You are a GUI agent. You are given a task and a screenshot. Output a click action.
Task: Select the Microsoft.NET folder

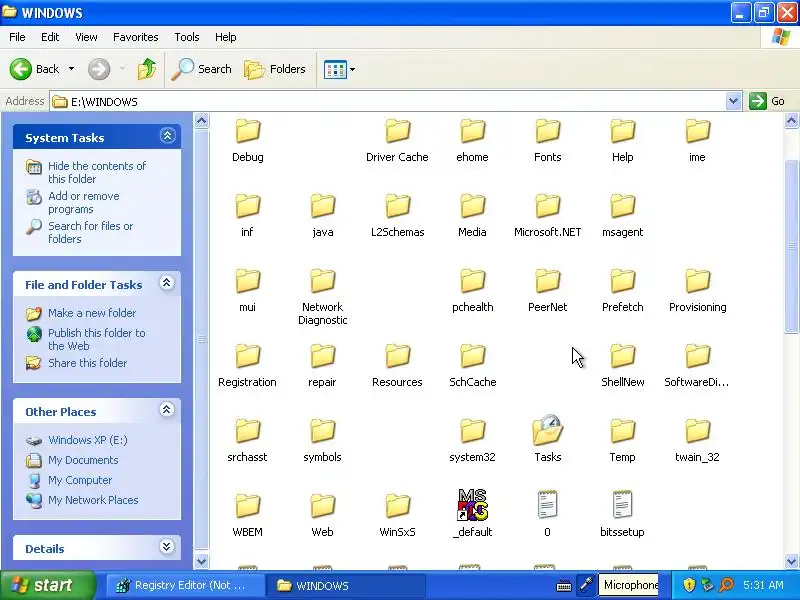(547, 216)
